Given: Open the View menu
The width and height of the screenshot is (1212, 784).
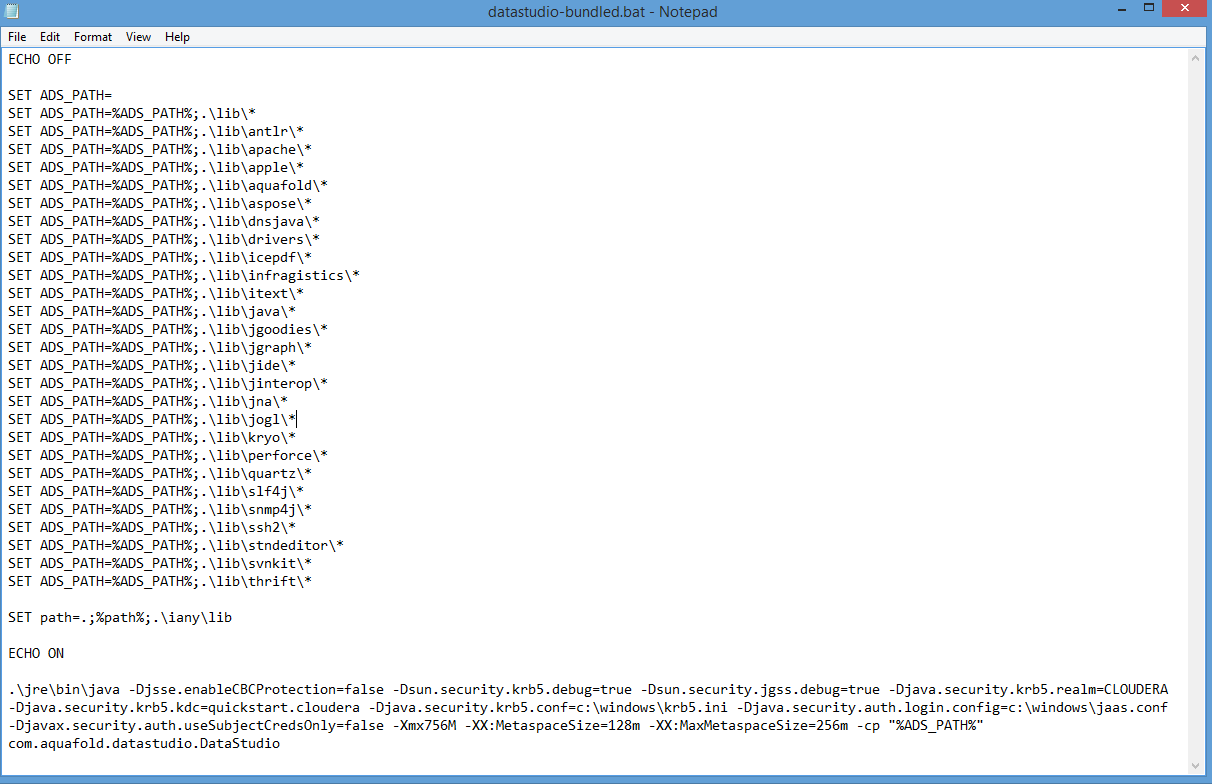Looking at the screenshot, I should pyautogui.click(x=139, y=37).
